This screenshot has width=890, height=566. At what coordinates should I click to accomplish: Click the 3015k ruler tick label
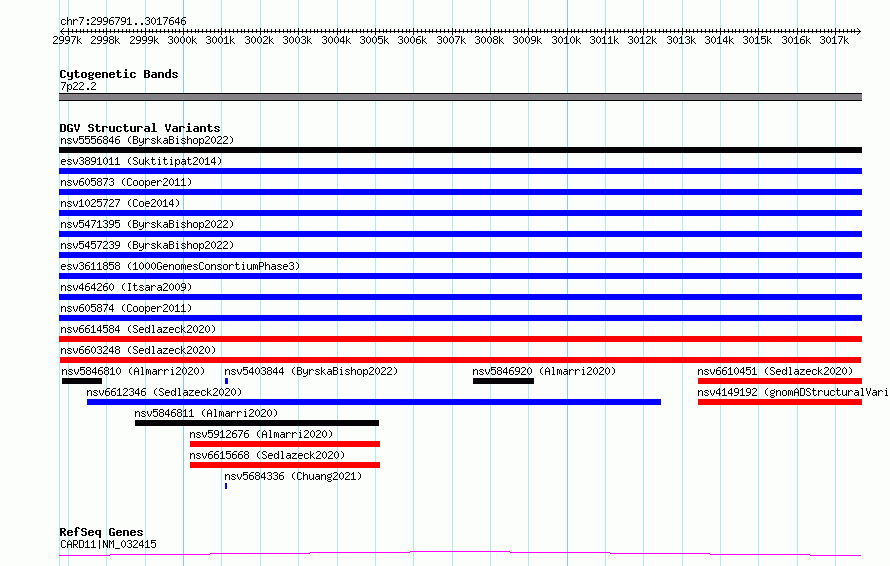click(x=757, y=41)
